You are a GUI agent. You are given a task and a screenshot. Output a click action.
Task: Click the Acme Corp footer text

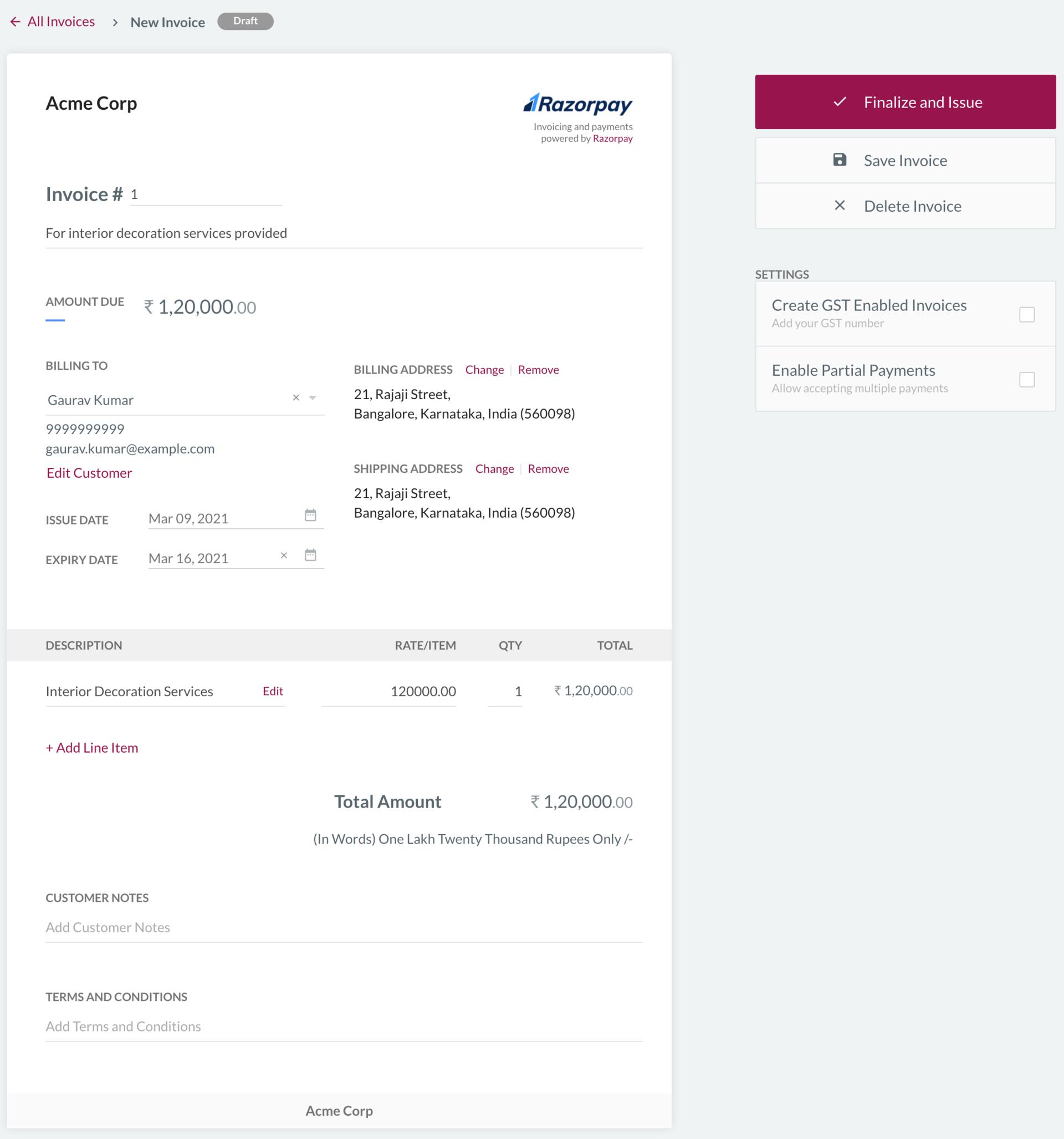tap(339, 1111)
